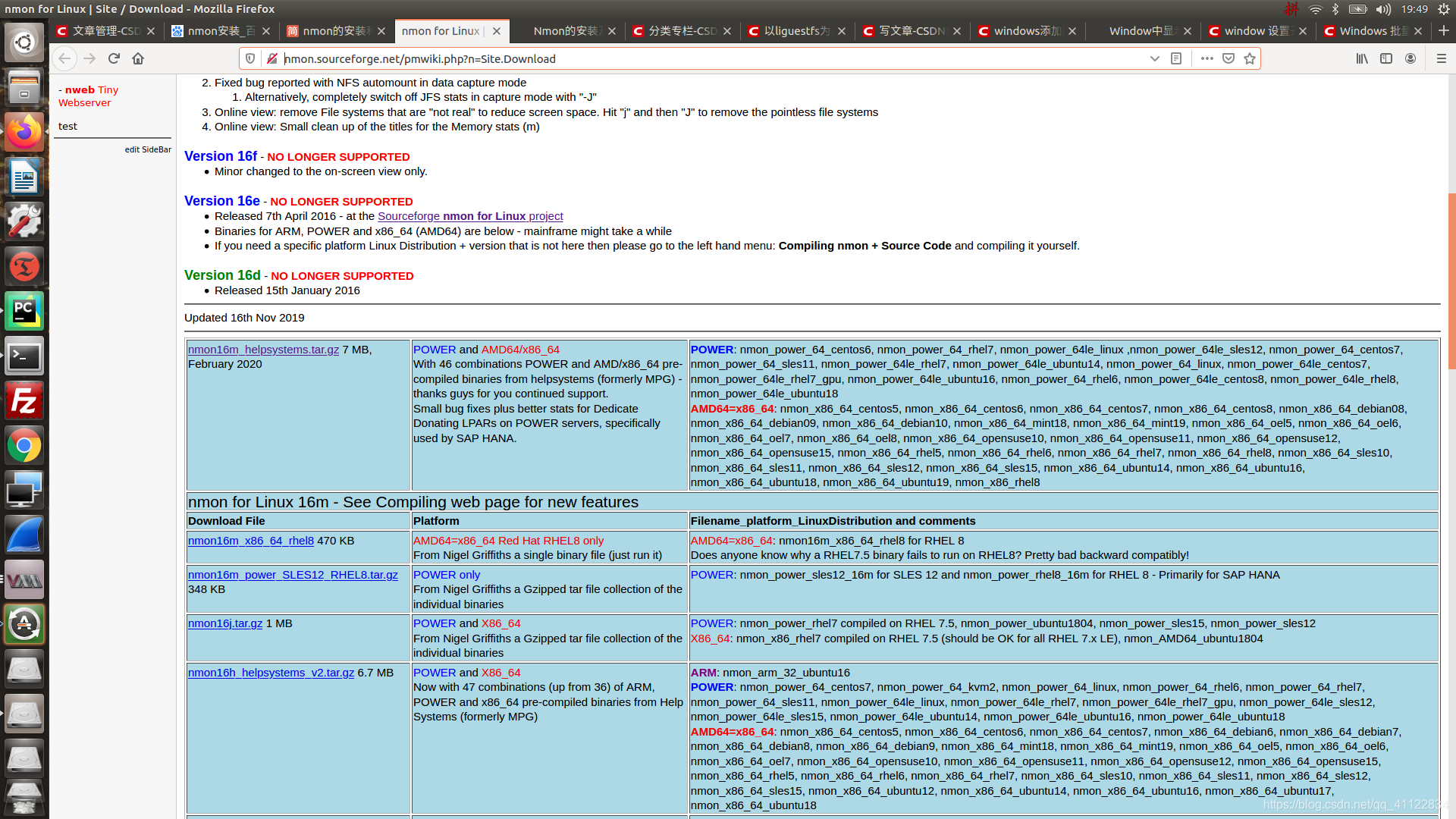Go back to the previous page
Viewport: 1456px width, 819px height.
pos(64,58)
